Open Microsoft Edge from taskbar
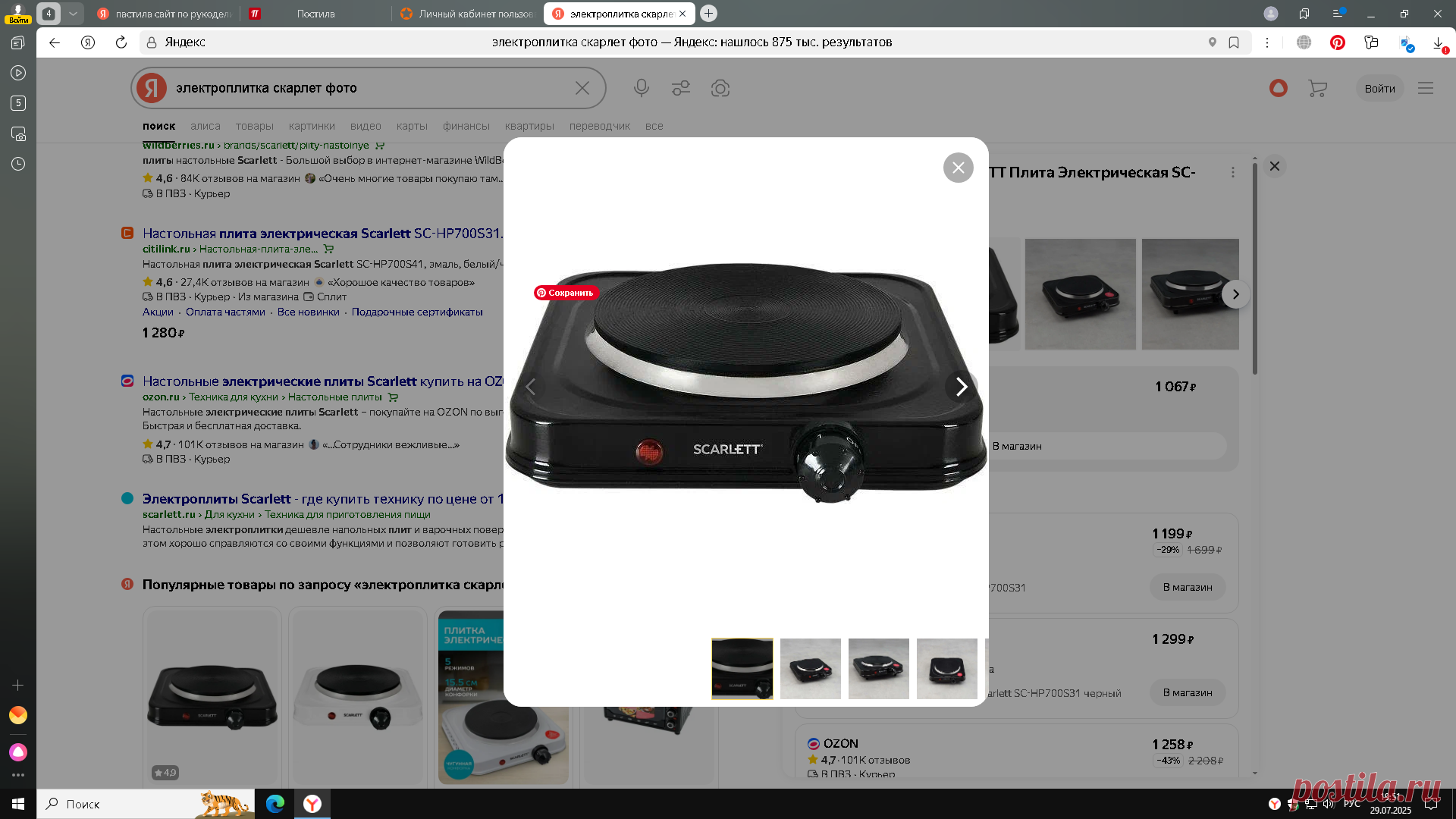This screenshot has width=1456, height=819. (275, 804)
